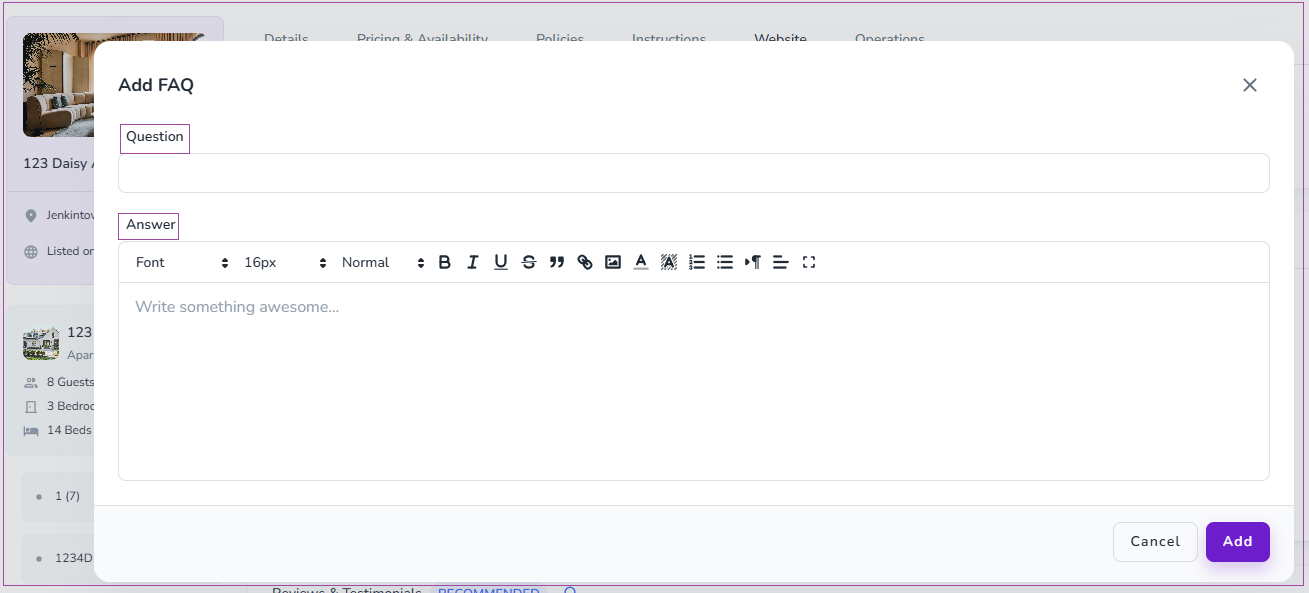Click into the Answer text area
Viewport: 1309px width, 593px height.
694,381
